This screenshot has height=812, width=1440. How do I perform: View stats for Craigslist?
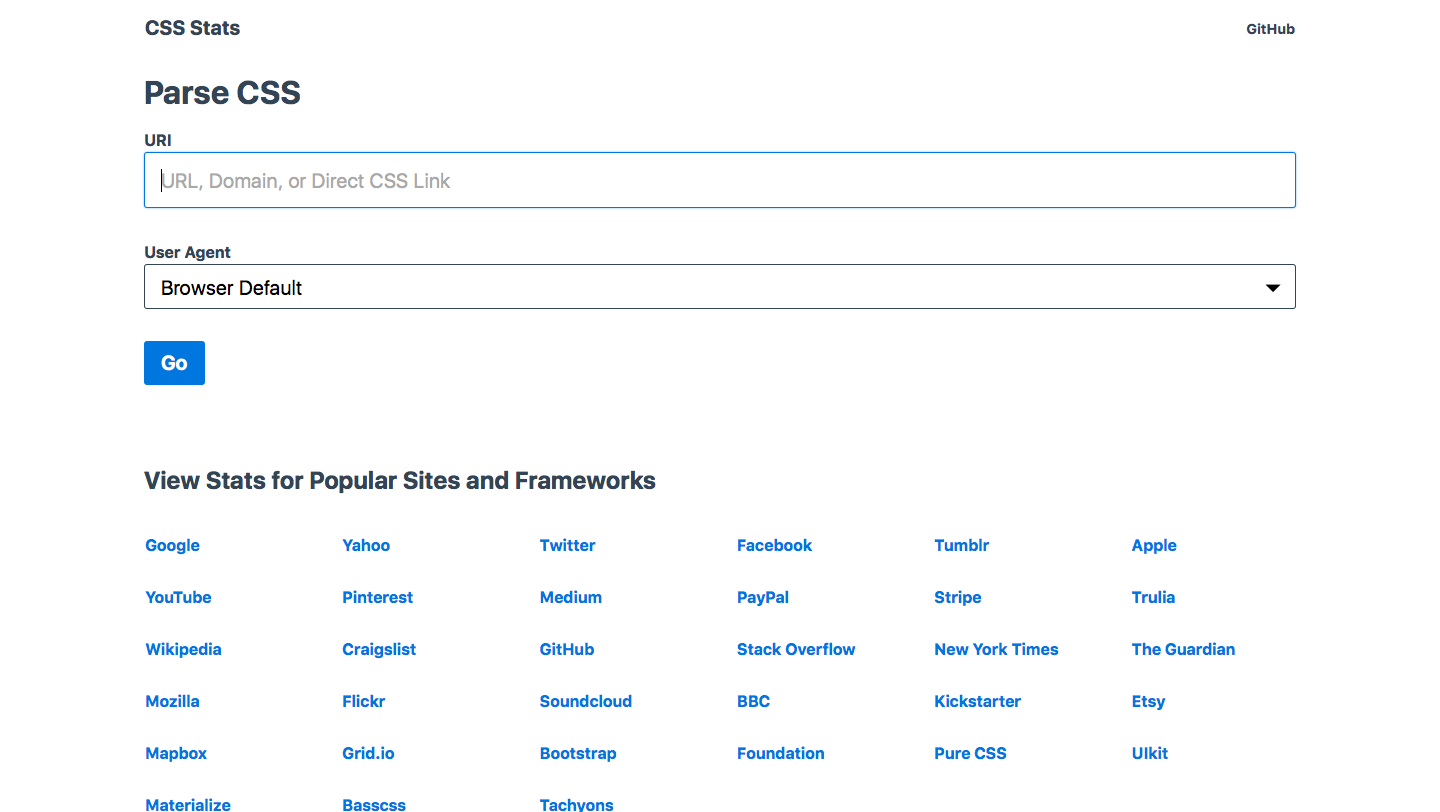379,649
